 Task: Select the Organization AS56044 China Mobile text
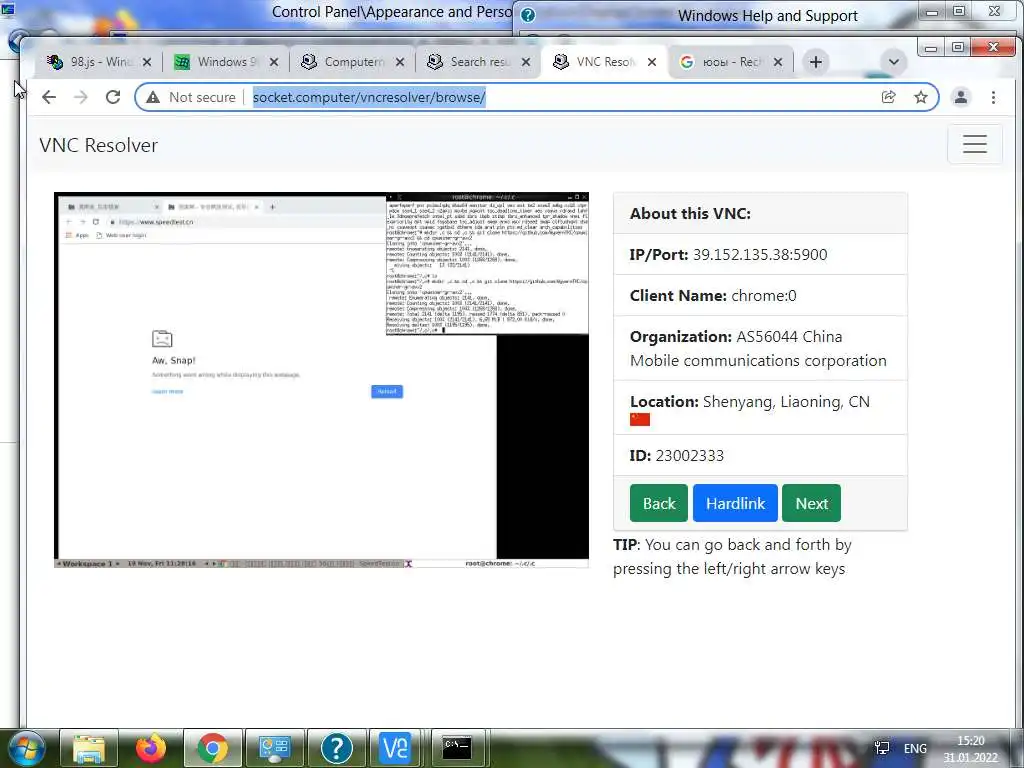point(758,349)
